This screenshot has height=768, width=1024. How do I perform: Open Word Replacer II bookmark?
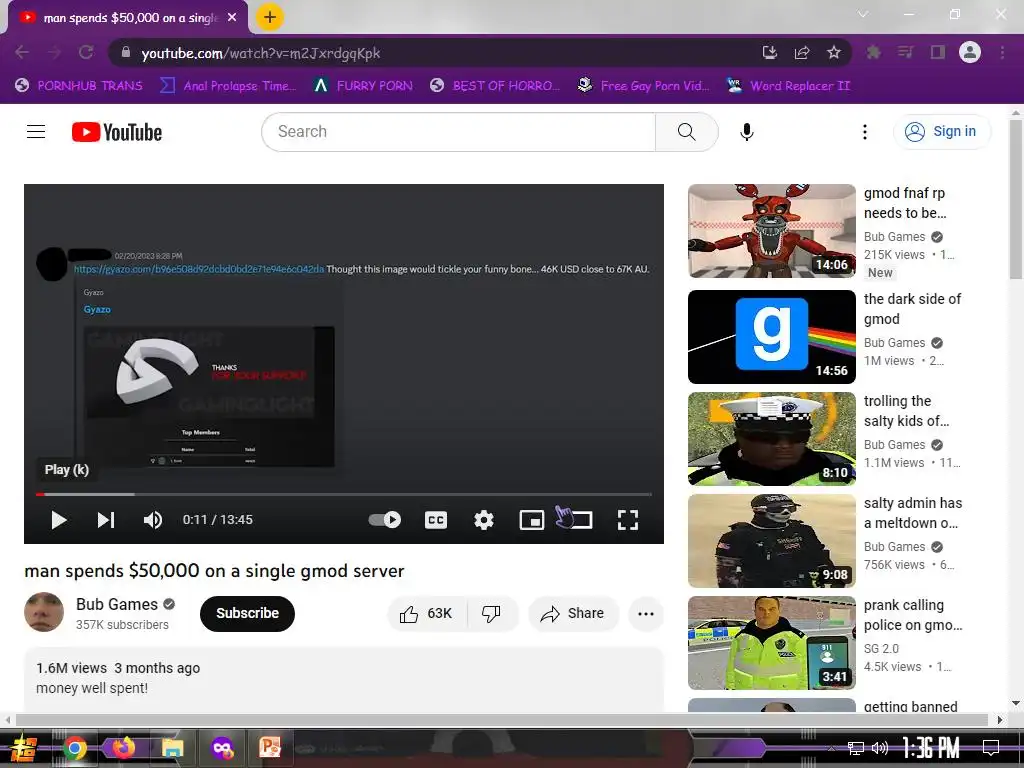tap(788, 86)
